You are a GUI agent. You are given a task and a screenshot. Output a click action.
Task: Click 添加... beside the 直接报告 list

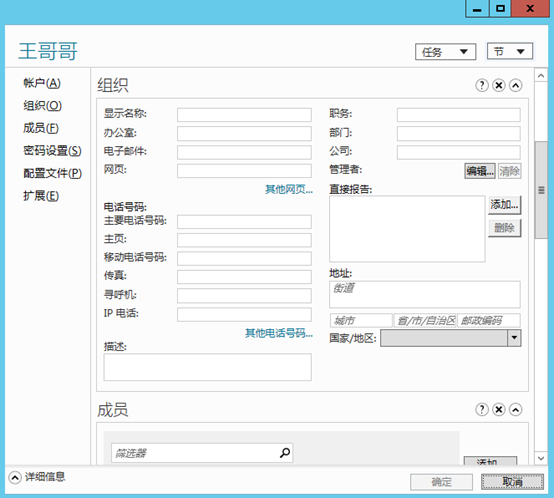(504, 205)
